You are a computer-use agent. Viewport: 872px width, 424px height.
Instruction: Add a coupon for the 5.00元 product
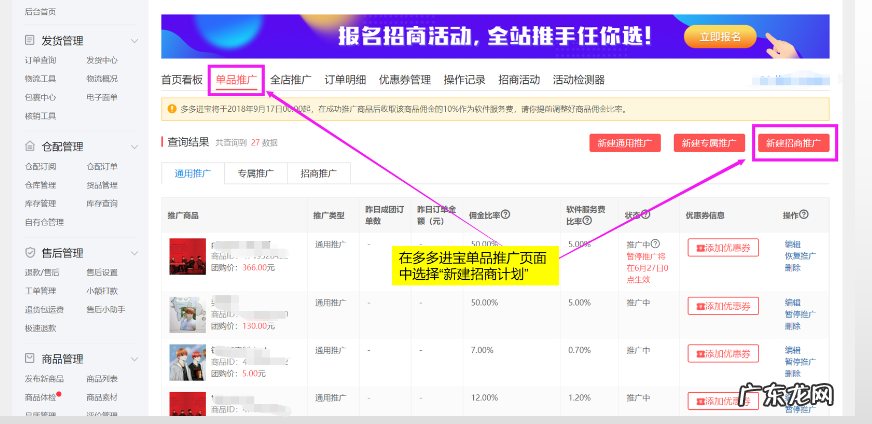tap(723, 353)
